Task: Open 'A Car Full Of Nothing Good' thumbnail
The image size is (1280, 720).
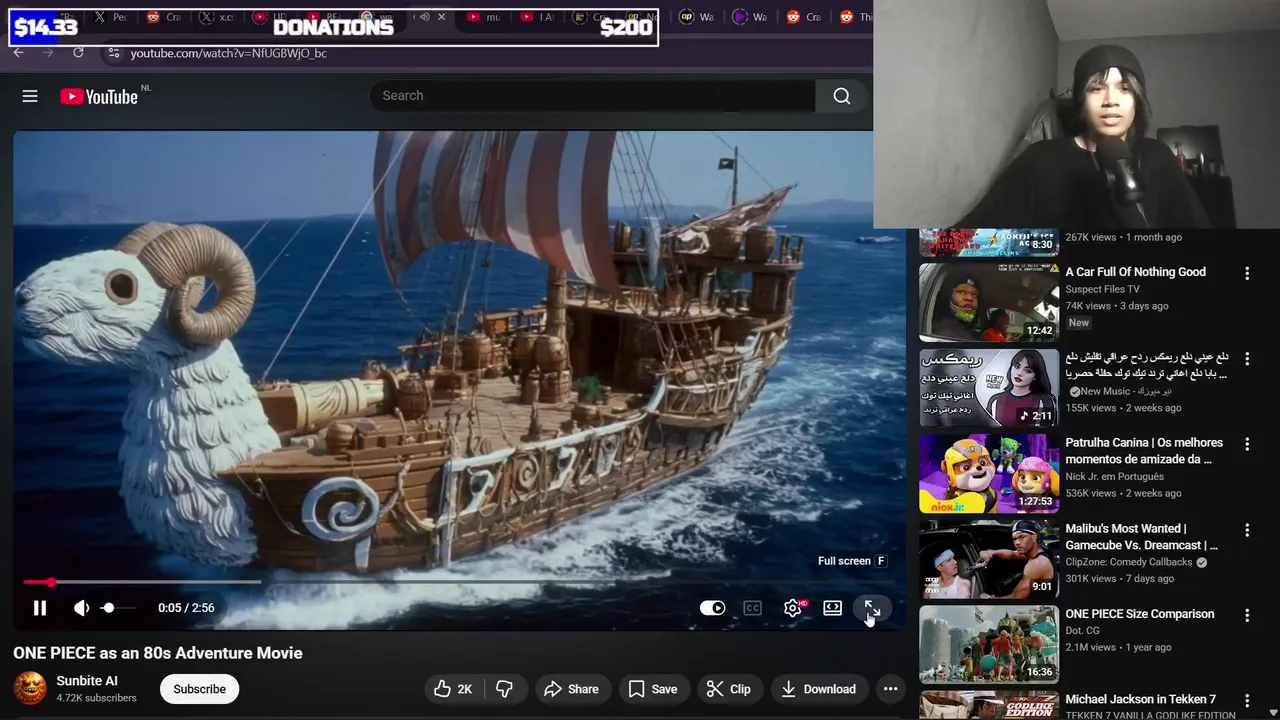Action: click(x=989, y=302)
